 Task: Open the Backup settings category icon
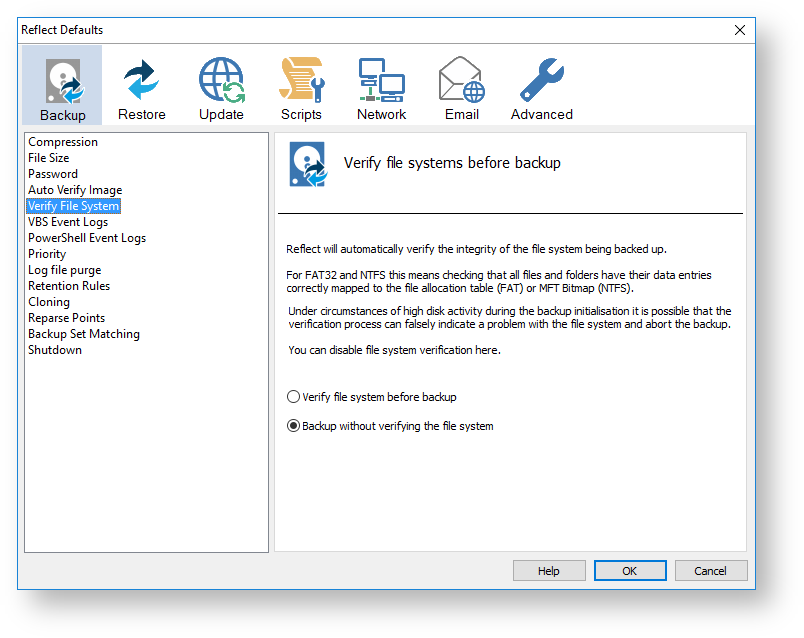62,85
